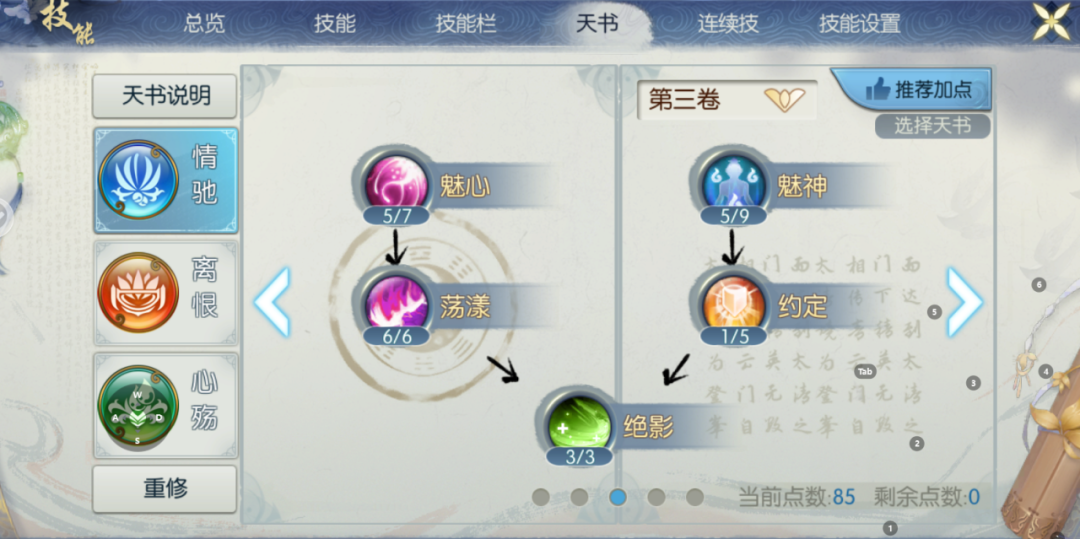
Task: Click the 重修 reset button
Action: (165, 489)
